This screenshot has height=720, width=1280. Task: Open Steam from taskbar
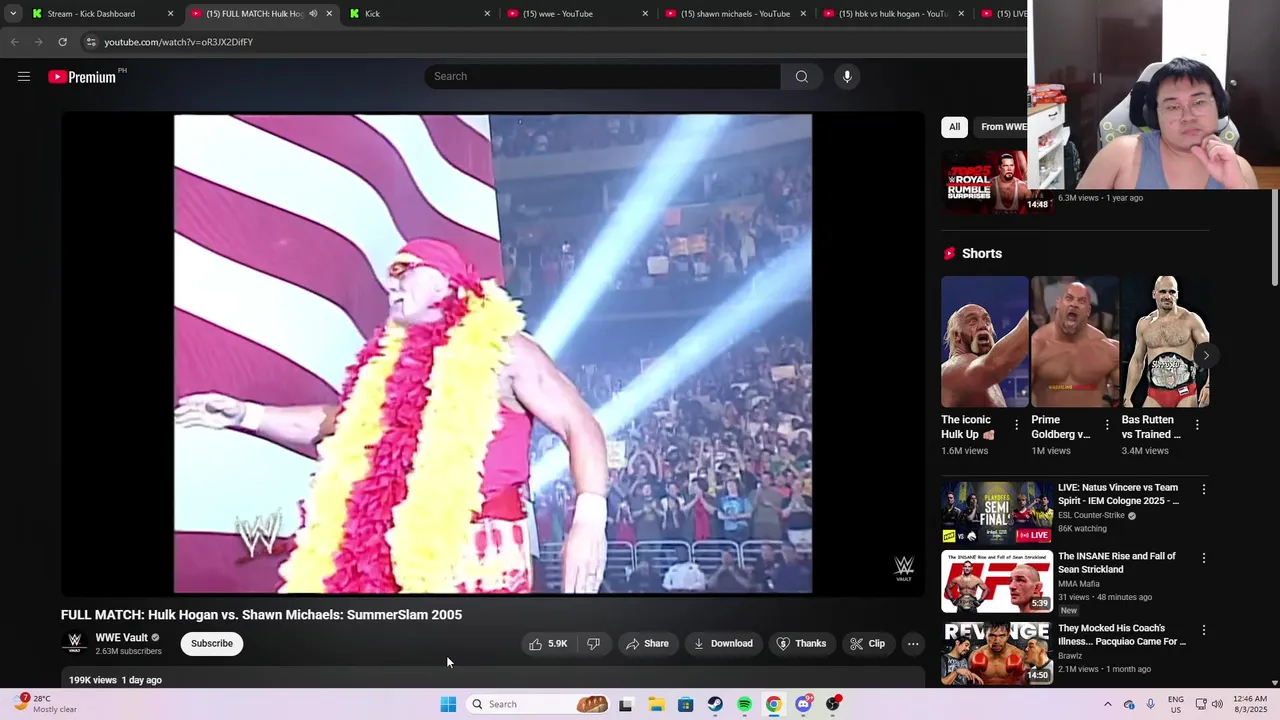[x=715, y=704]
